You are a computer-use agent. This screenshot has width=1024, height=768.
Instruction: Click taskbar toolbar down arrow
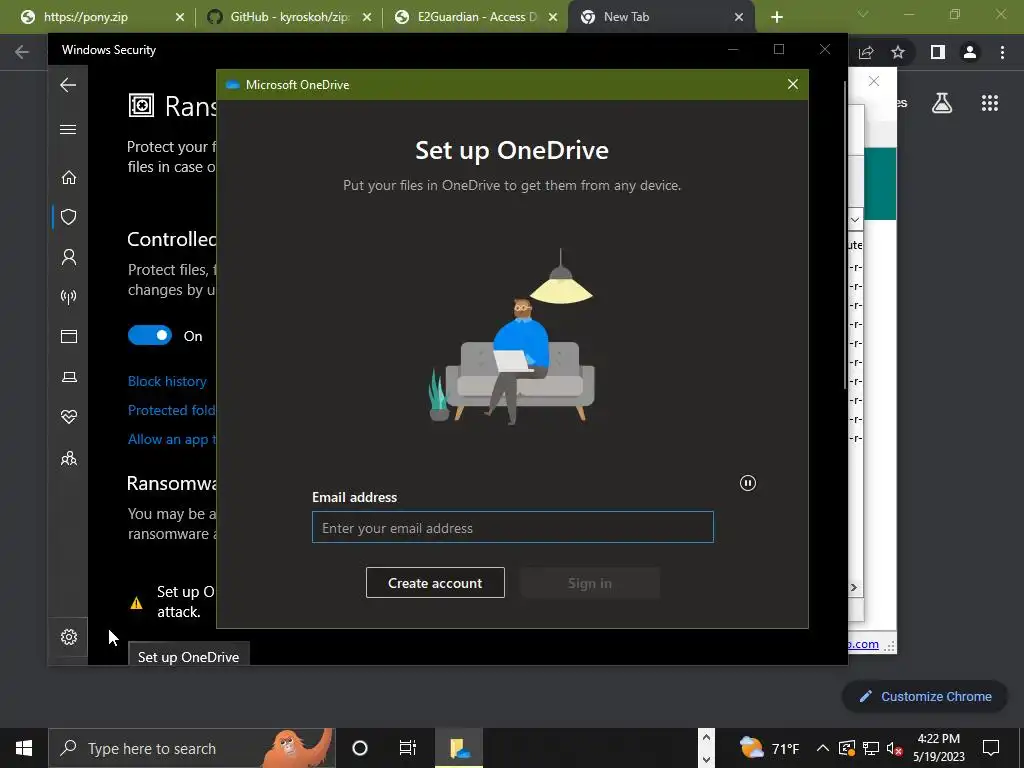(706, 760)
